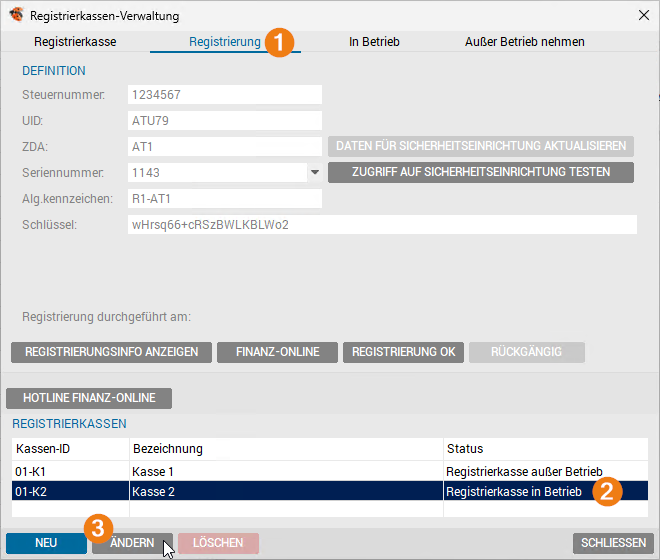Click Daten für Sicherheitseinrichtung aktualisieren
660x560 pixels.
pos(481,146)
